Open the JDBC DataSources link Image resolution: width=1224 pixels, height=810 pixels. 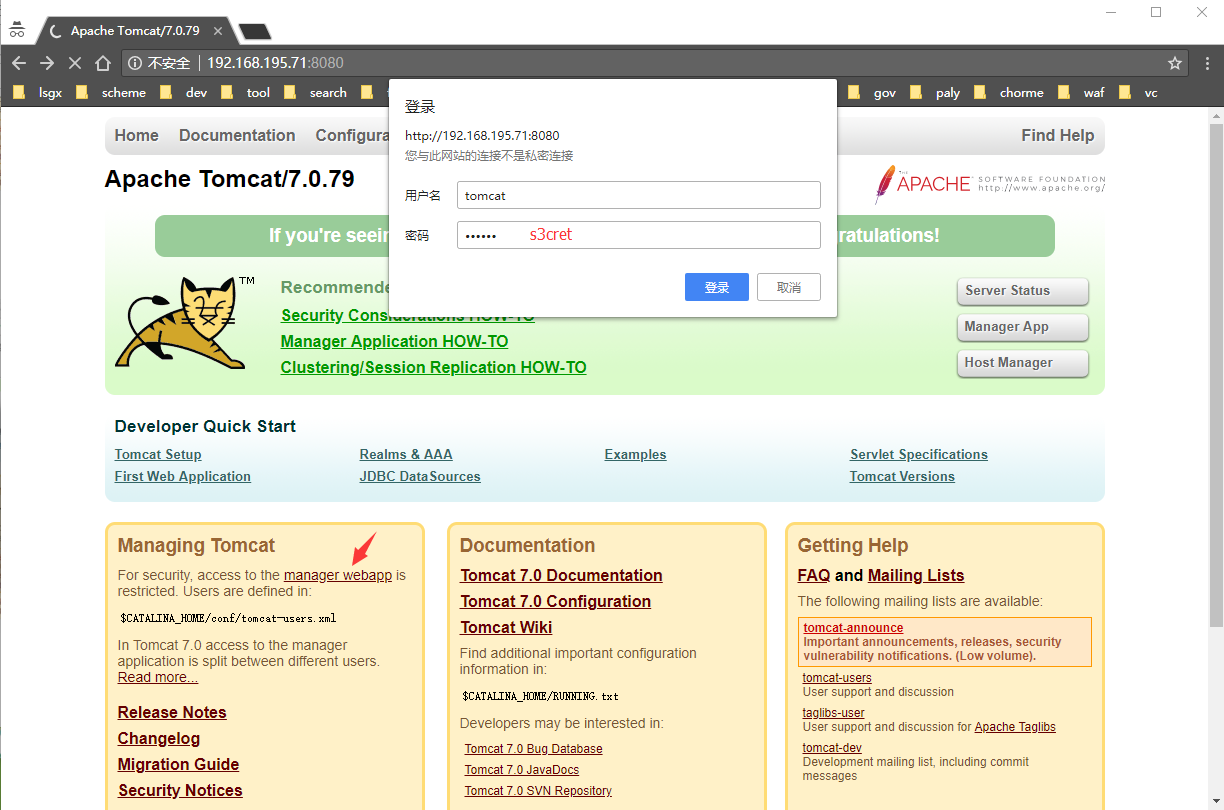[420, 476]
